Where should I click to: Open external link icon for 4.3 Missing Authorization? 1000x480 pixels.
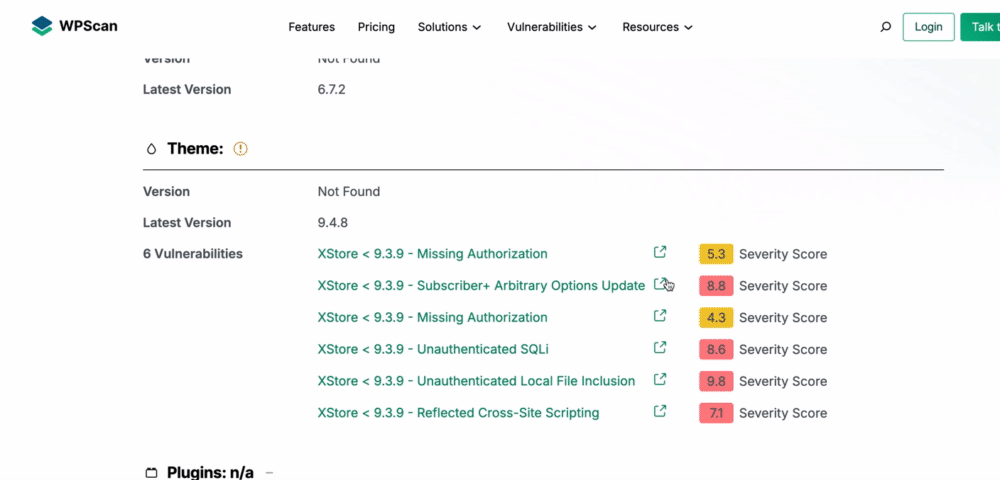660,316
